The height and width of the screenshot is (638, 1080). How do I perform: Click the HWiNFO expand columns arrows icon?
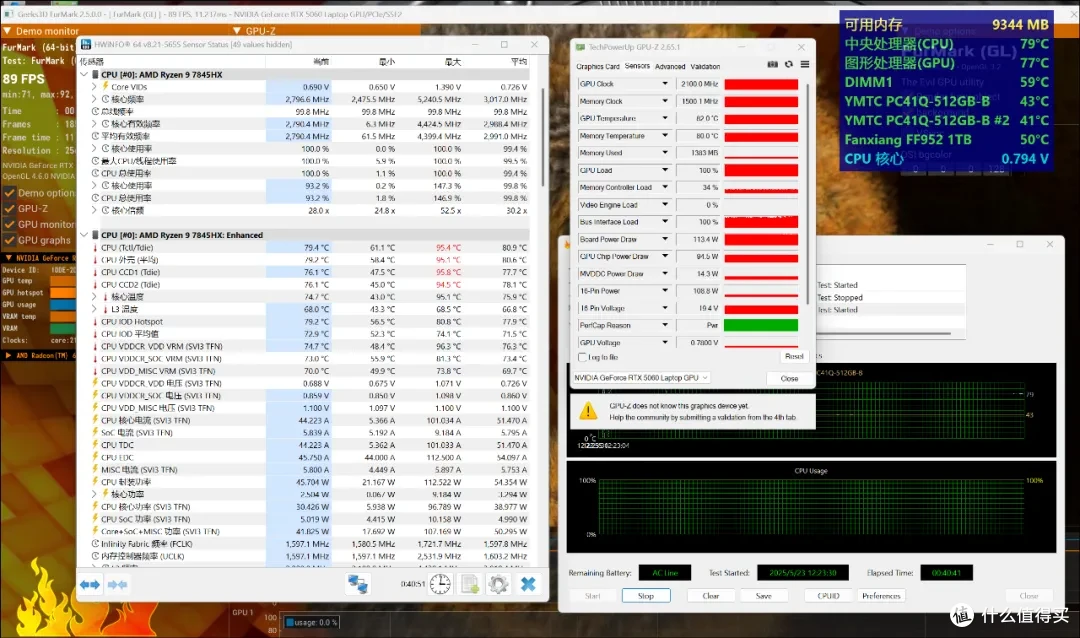click(x=90, y=584)
